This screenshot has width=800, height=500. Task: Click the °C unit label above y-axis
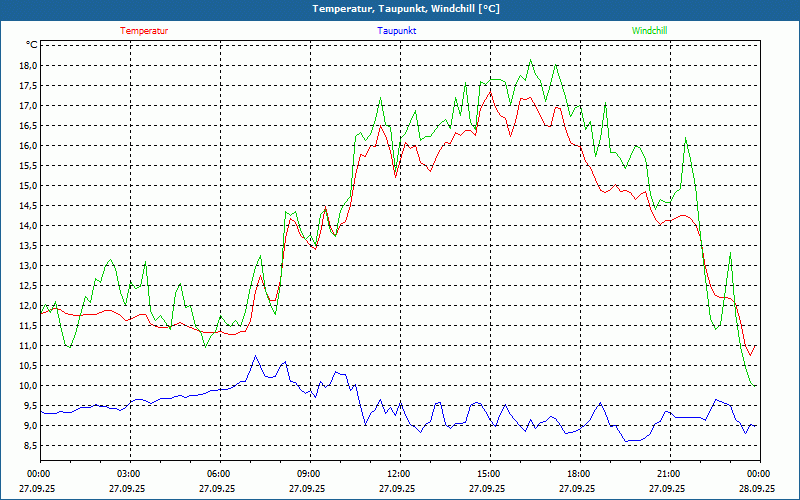32,45
